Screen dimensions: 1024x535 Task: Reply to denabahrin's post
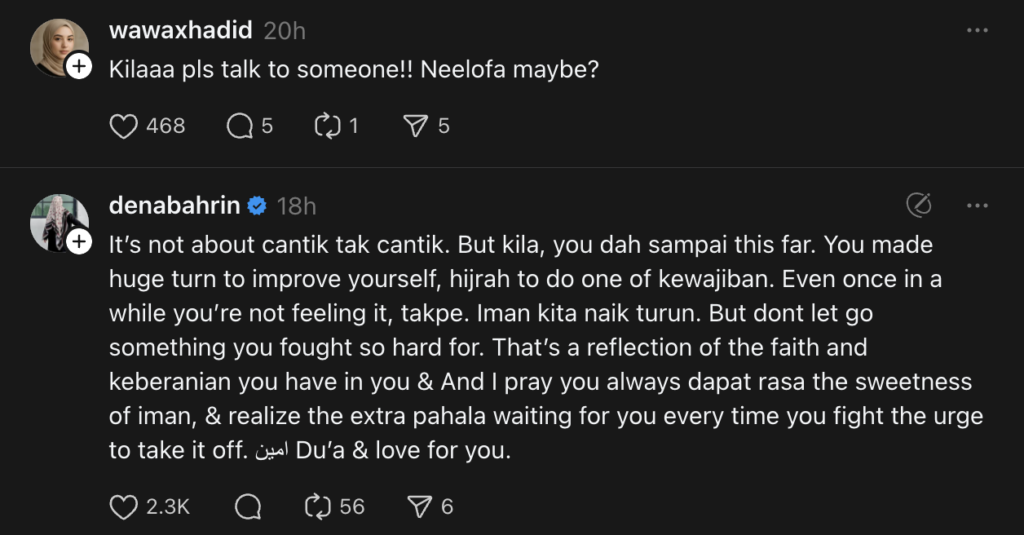click(x=246, y=507)
